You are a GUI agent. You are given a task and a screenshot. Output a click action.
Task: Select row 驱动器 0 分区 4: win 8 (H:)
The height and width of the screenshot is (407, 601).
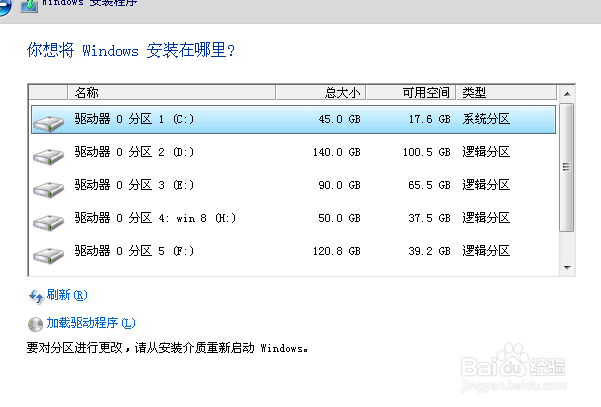pos(293,218)
